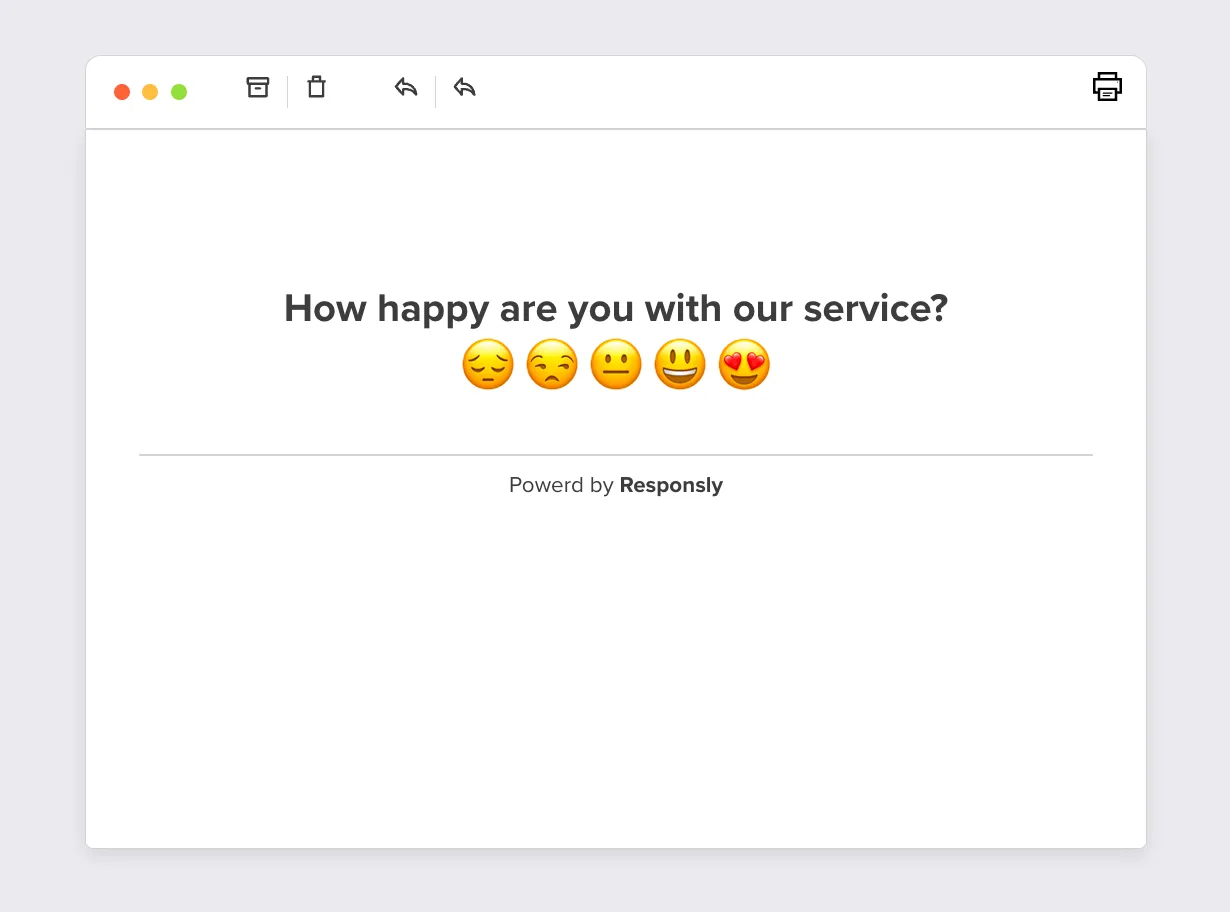Click the "Powerd by" footer text

(560, 485)
